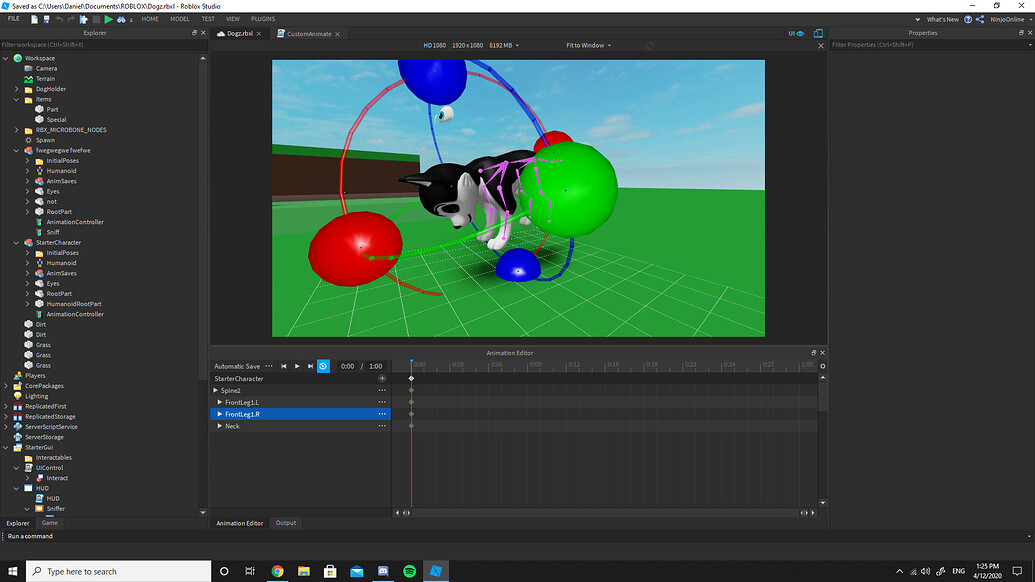Open options dots for Spine2 track
The width and height of the screenshot is (1035, 582).
pos(382,391)
